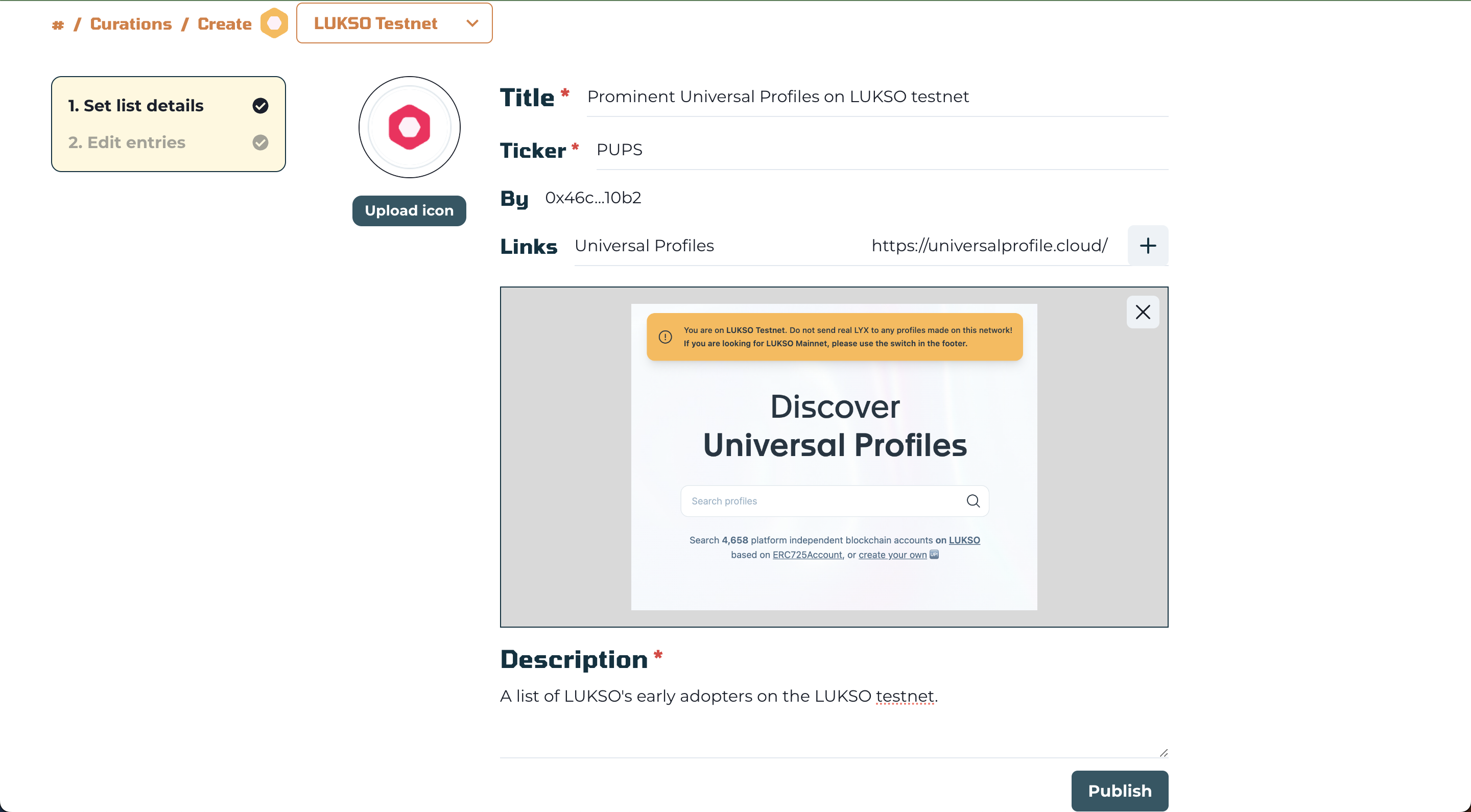
Task: Expand network chevron arrow
Action: tap(471, 23)
